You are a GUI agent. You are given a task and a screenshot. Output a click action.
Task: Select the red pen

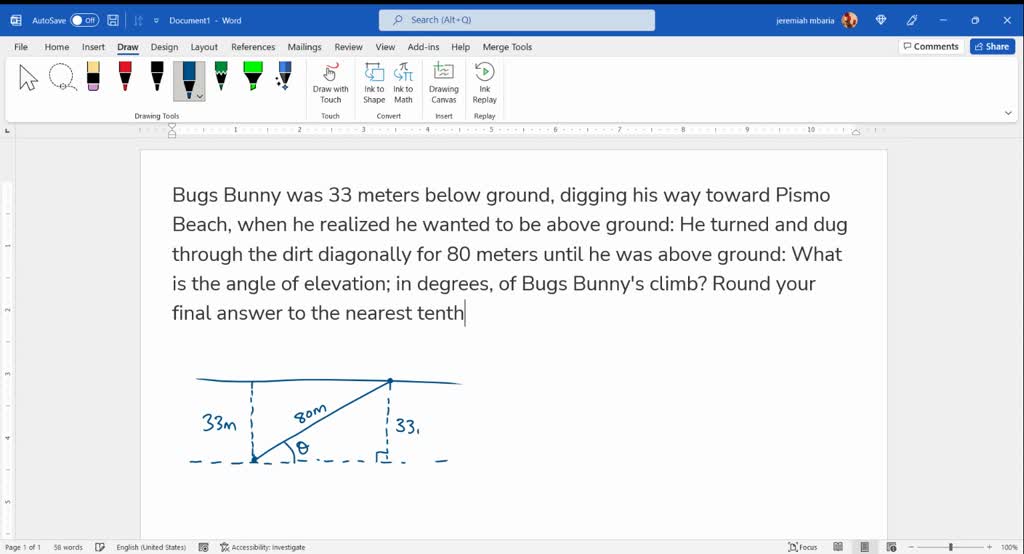tap(125, 76)
